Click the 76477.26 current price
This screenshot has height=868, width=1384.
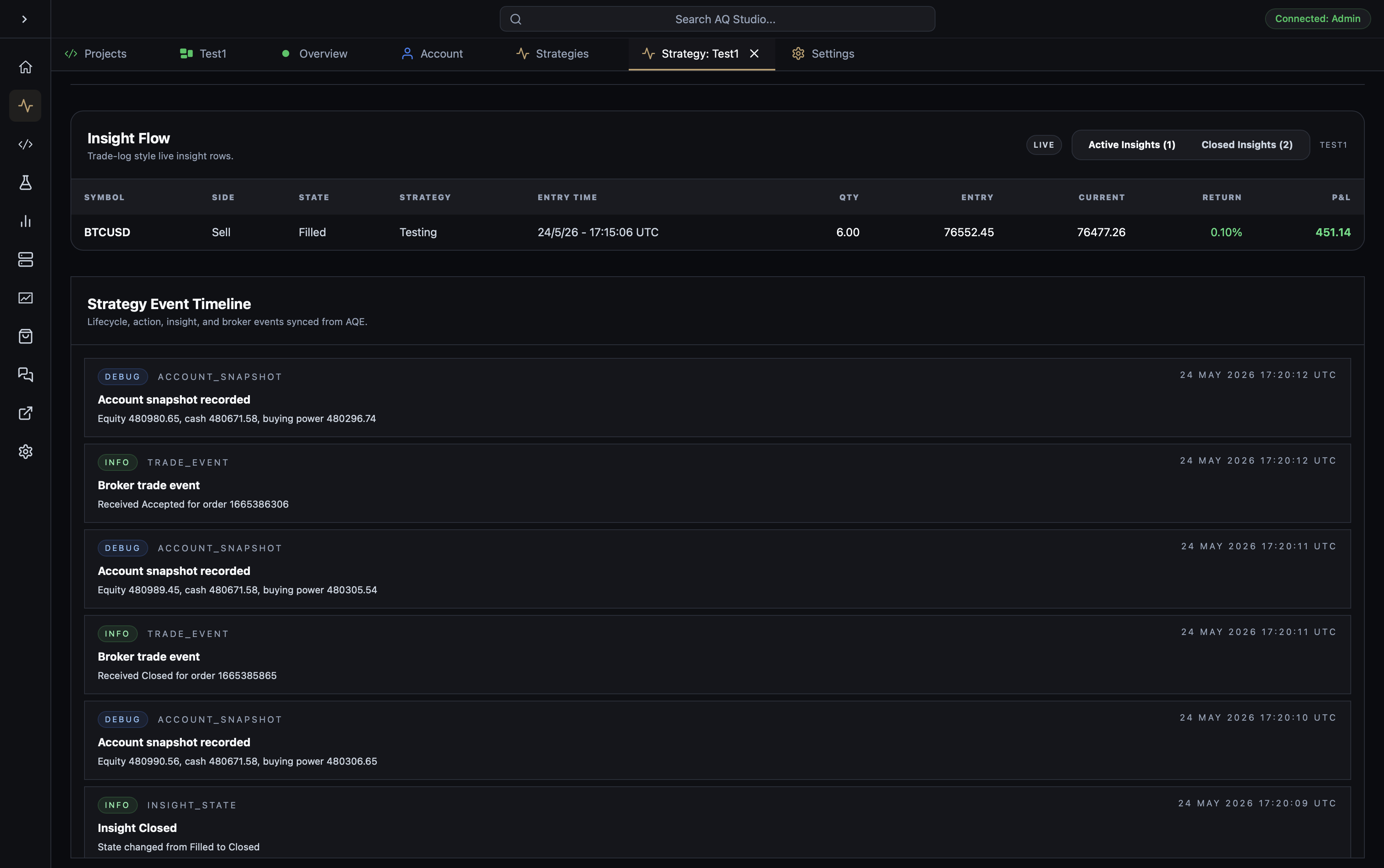click(1101, 233)
